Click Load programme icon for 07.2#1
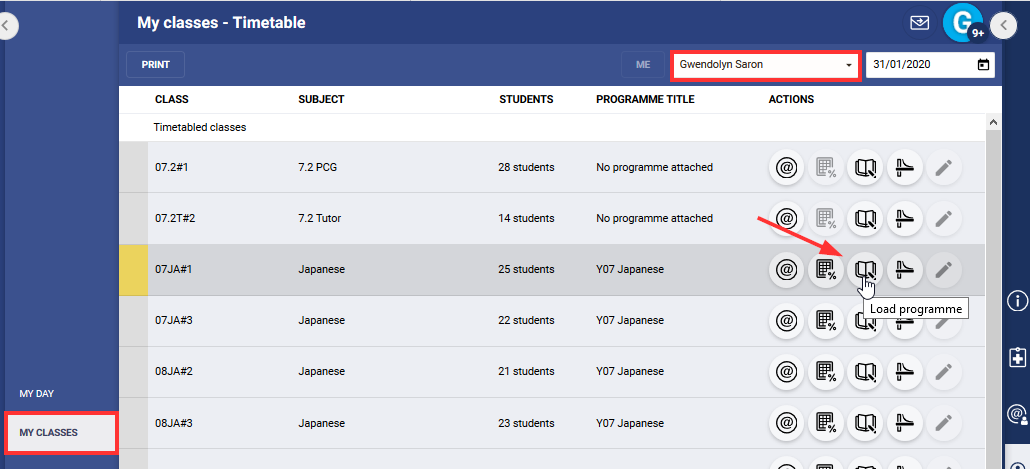 coord(865,167)
